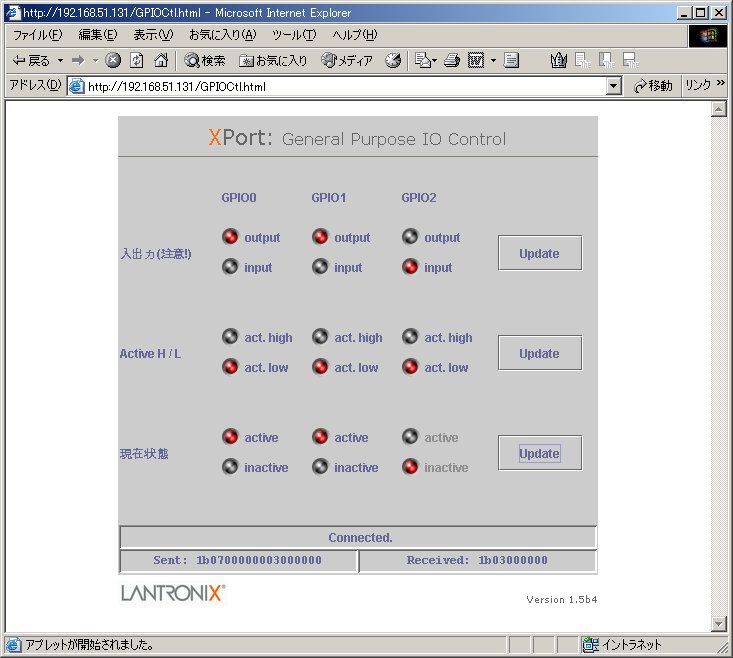Click the greyed GPIO2 inactive indicator
733x658 pixels.
(410, 467)
